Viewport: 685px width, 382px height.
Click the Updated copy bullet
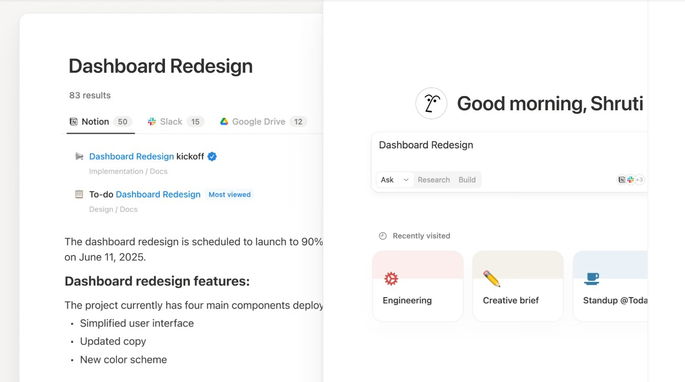(x=113, y=341)
